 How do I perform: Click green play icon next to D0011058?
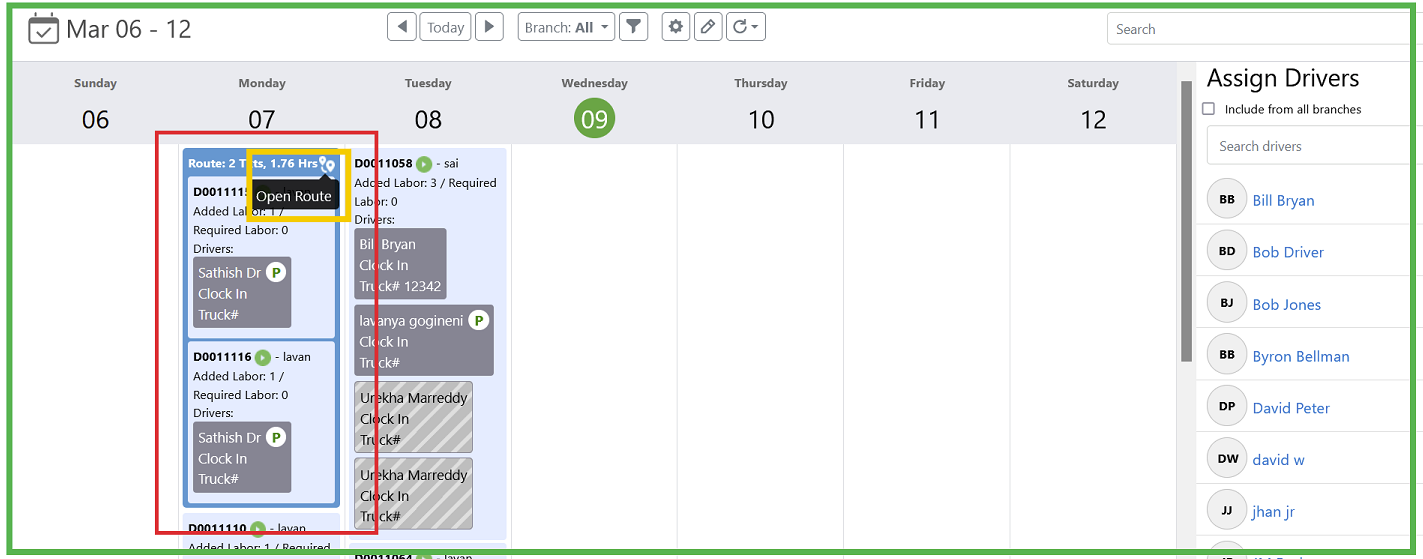click(x=424, y=164)
